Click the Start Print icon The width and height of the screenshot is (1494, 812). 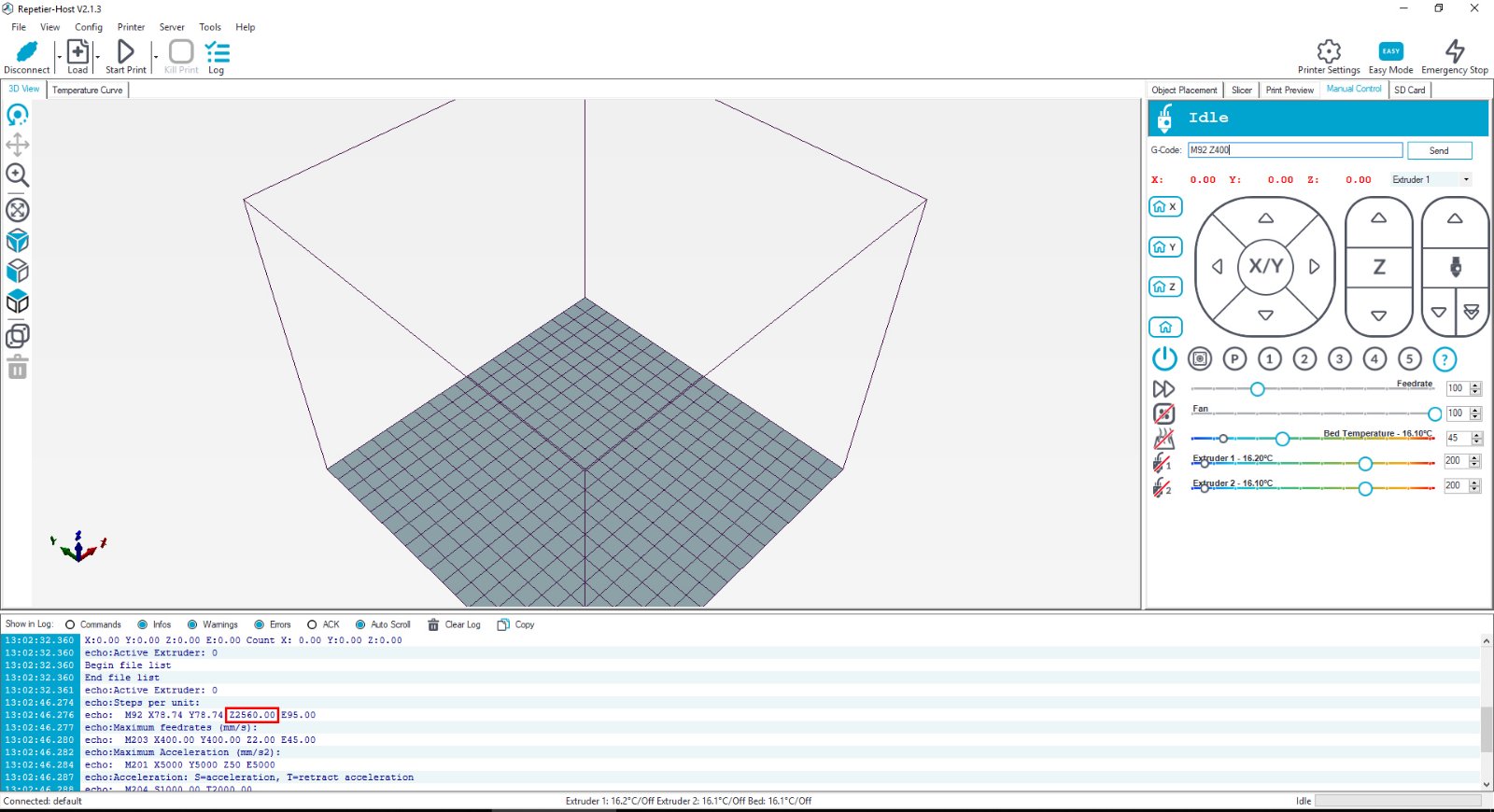(125, 51)
